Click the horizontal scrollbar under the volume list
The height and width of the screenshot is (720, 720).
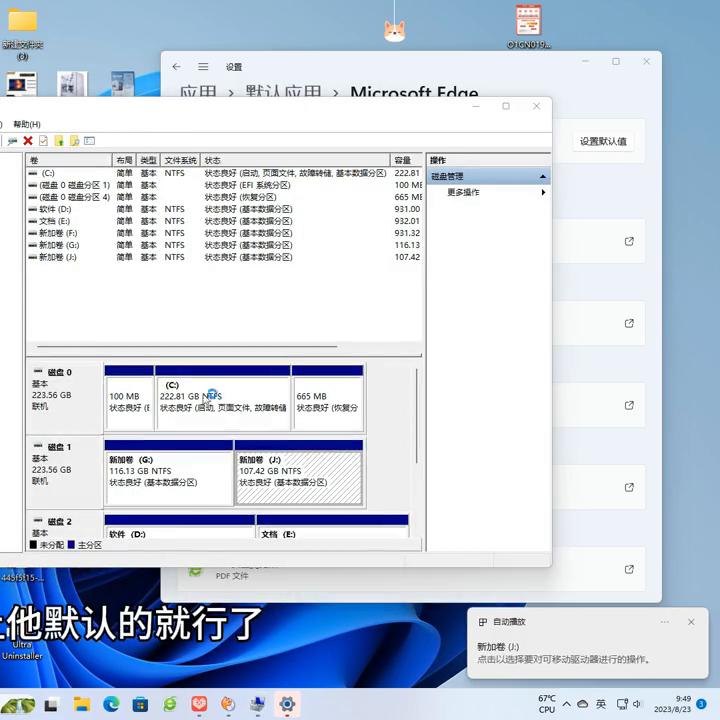tap(200, 347)
